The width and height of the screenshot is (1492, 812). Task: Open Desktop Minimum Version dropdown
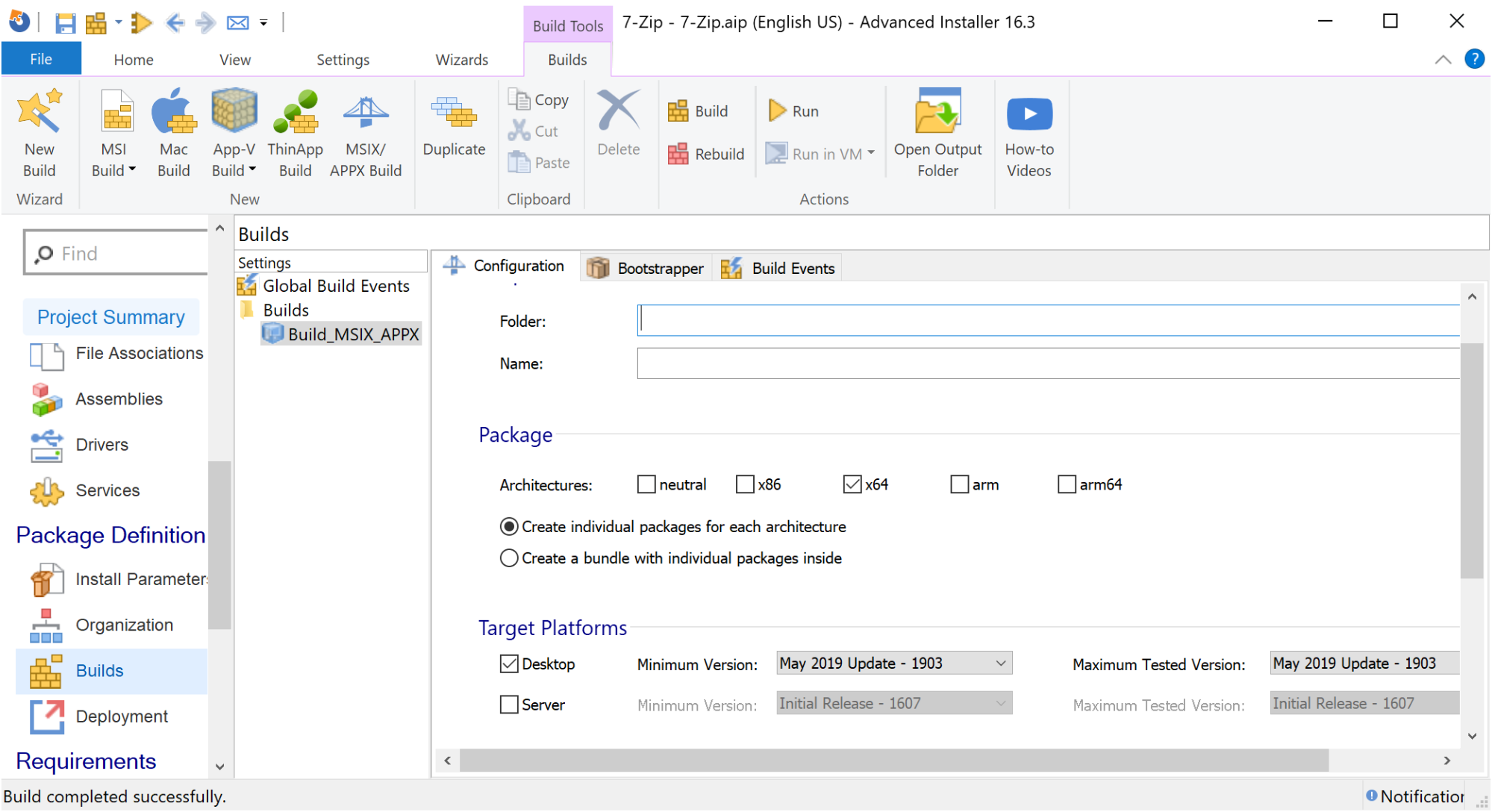894,663
